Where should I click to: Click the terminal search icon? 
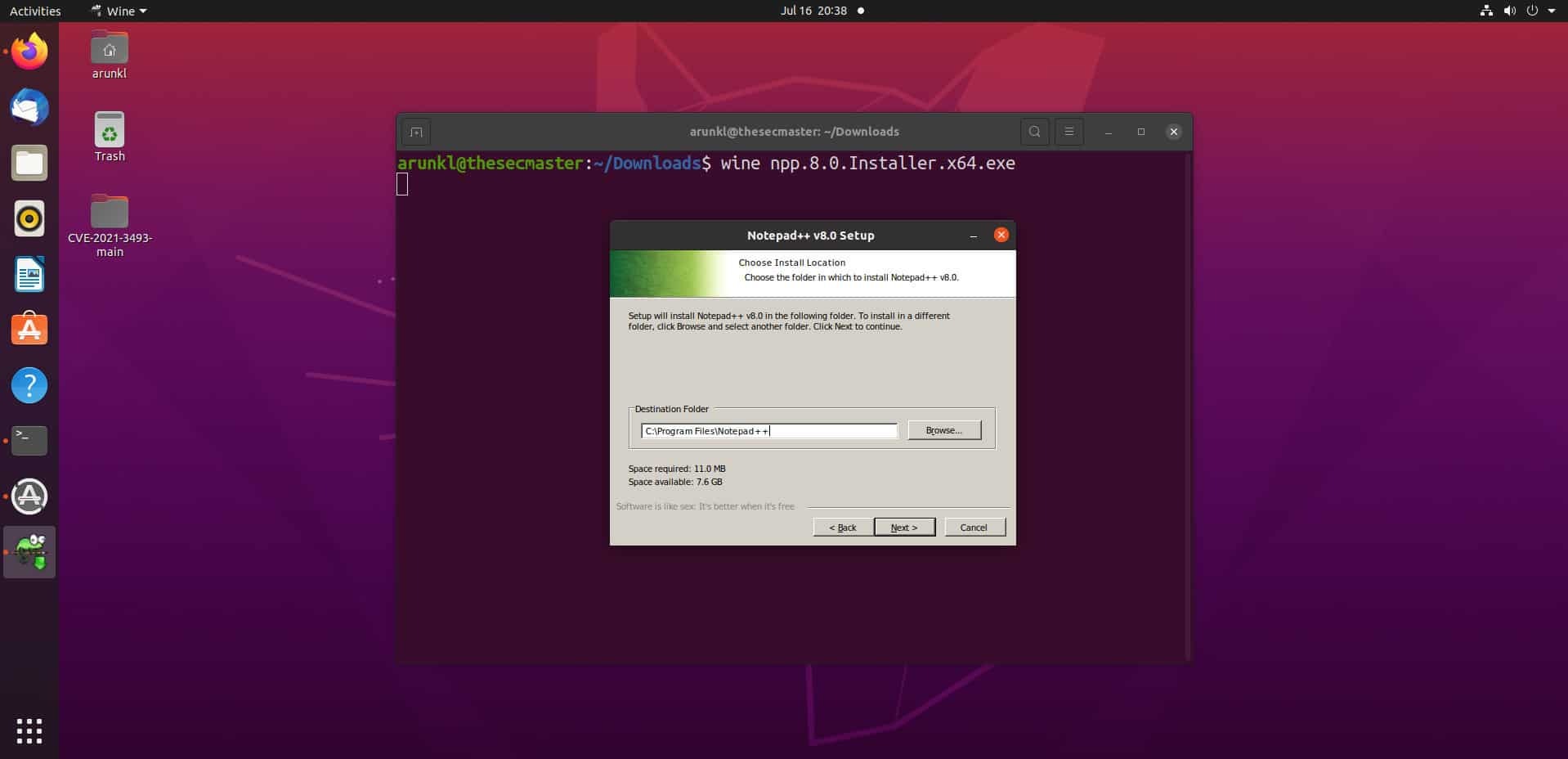click(x=1034, y=132)
